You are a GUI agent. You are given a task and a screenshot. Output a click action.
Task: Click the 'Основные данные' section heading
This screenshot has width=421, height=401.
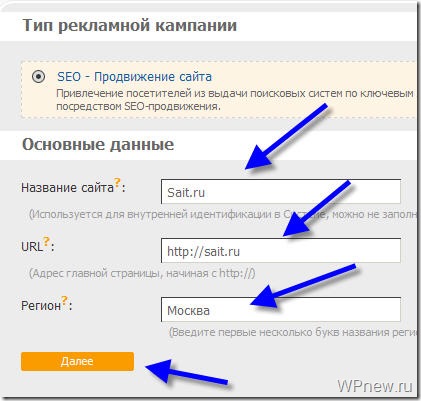click(x=98, y=144)
